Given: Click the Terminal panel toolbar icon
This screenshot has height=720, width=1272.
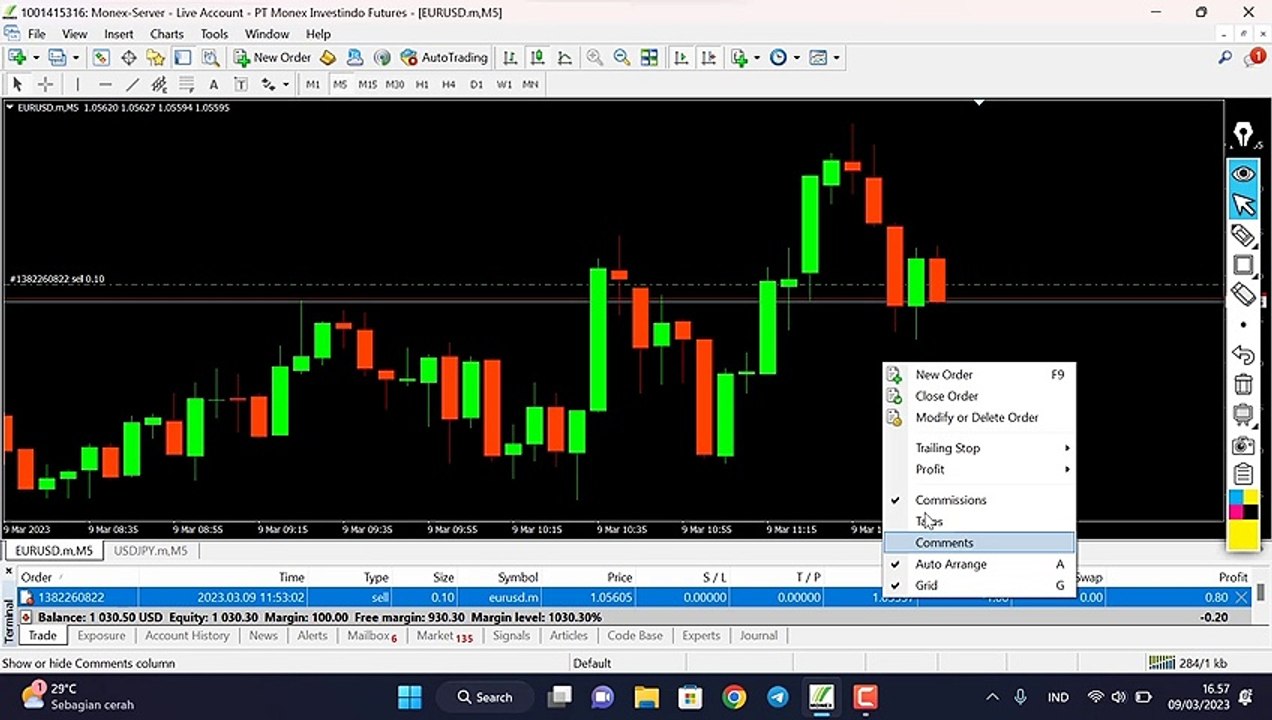Looking at the screenshot, I should [x=182, y=58].
